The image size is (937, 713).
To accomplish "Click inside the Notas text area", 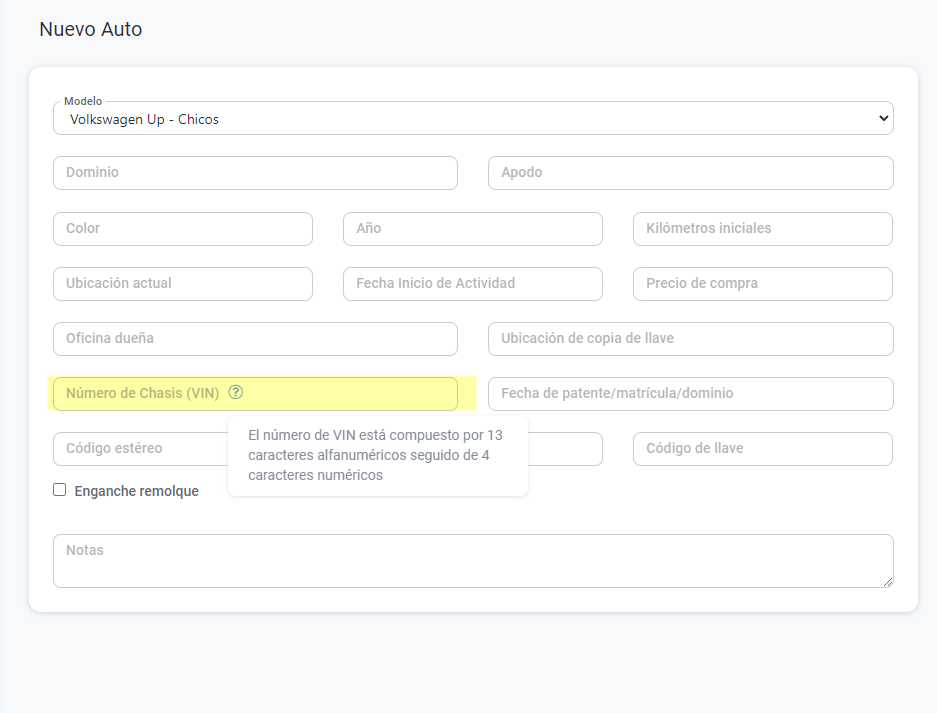I will point(472,561).
